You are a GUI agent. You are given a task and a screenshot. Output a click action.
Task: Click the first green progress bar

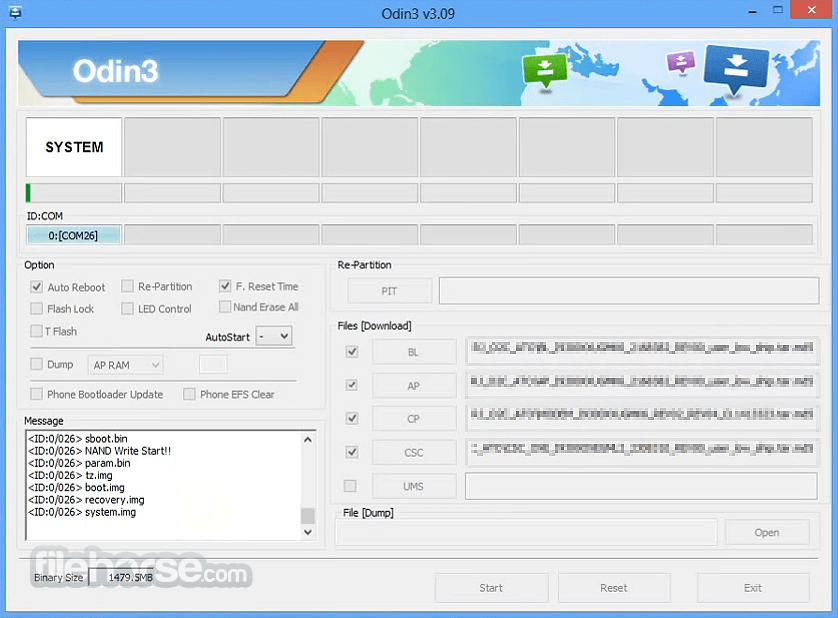click(74, 193)
